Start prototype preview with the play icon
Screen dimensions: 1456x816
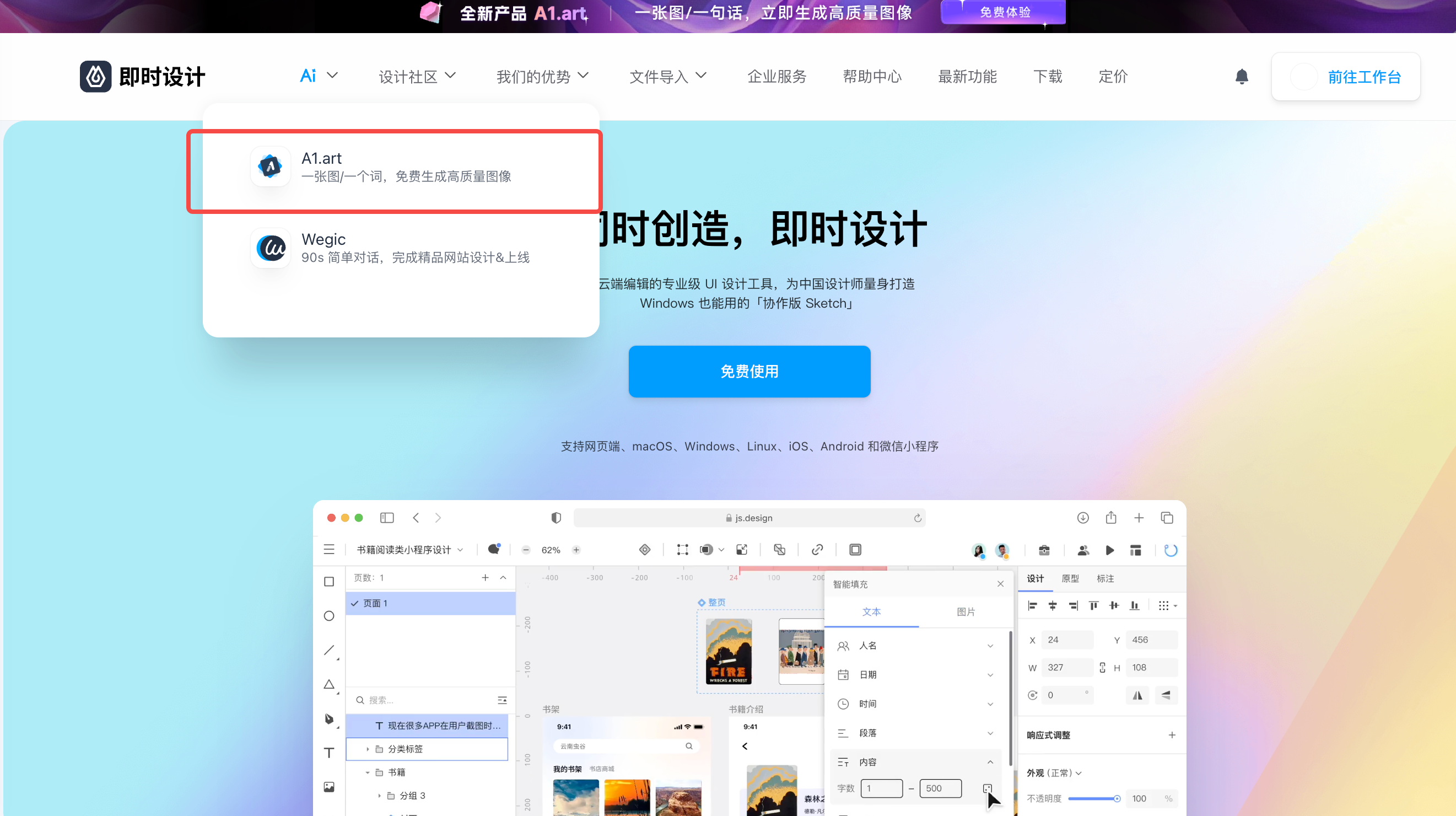tap(1109, 550)
